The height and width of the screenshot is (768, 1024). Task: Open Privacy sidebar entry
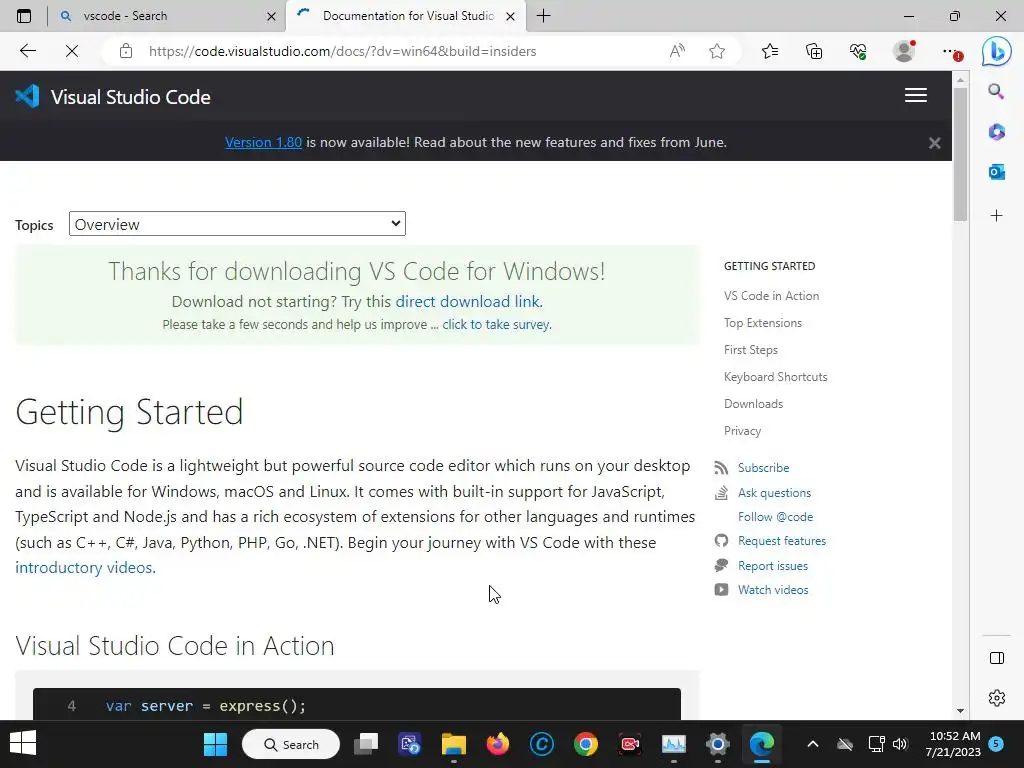742,431
